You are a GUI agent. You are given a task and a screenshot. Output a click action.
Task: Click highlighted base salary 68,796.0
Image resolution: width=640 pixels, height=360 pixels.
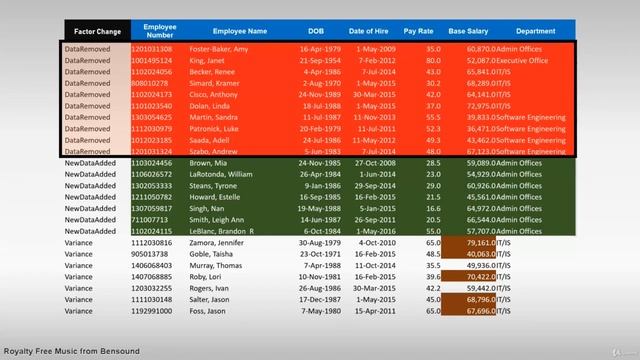469,299
